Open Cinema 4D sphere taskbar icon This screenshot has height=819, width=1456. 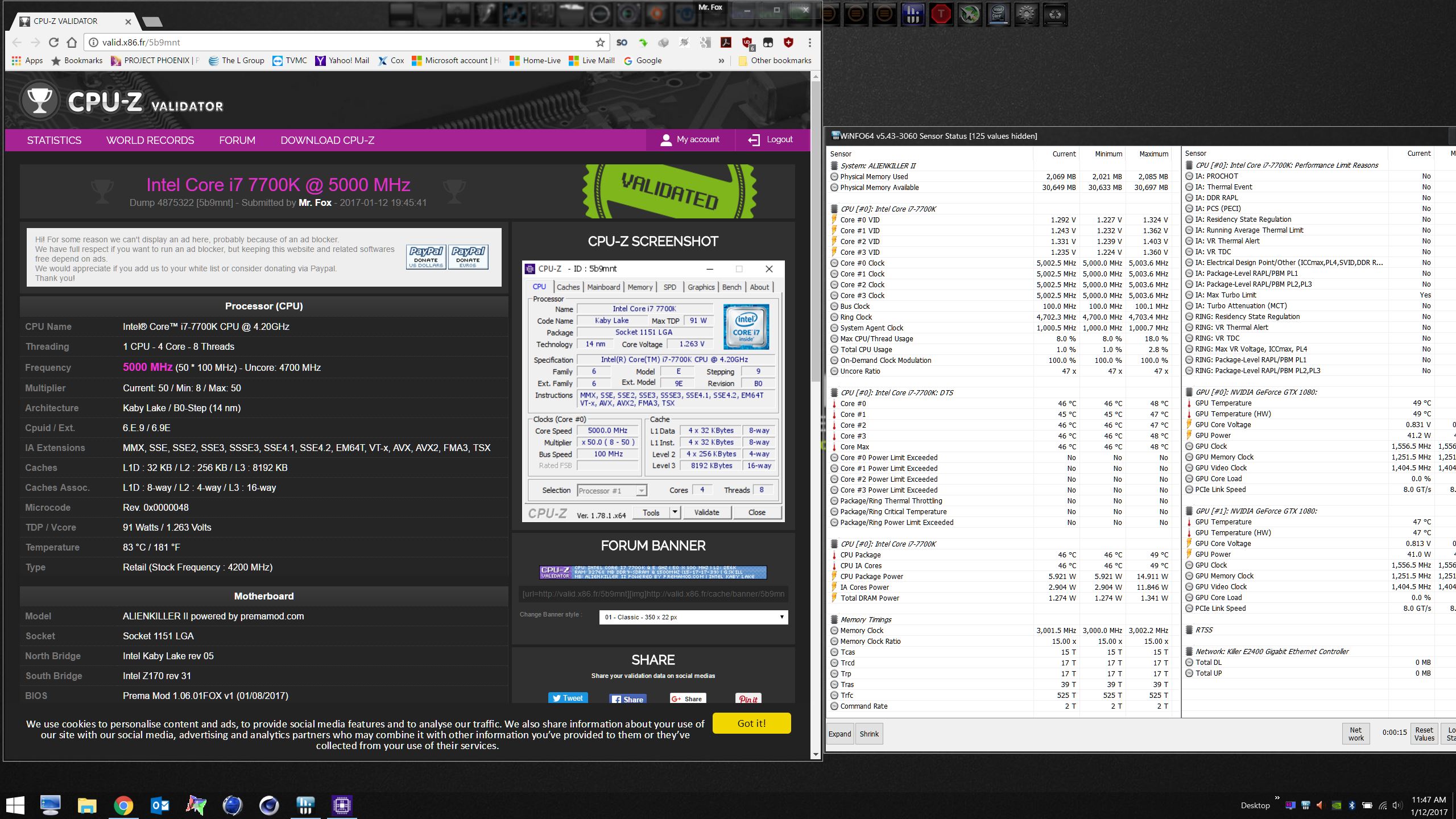(x=268, y=805)
